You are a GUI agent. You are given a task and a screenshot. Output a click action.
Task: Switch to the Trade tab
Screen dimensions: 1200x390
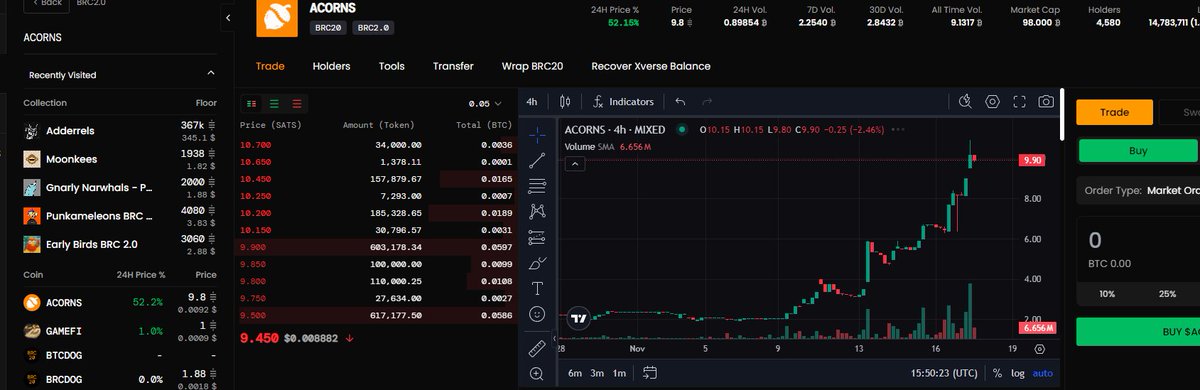(x=270, y=66)
